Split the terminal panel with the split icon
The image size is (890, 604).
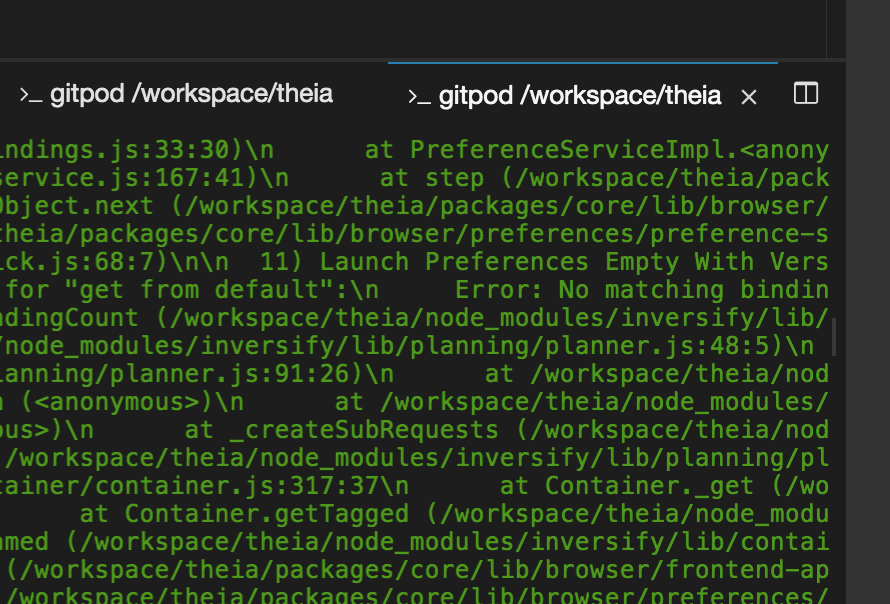coord(805,93)
